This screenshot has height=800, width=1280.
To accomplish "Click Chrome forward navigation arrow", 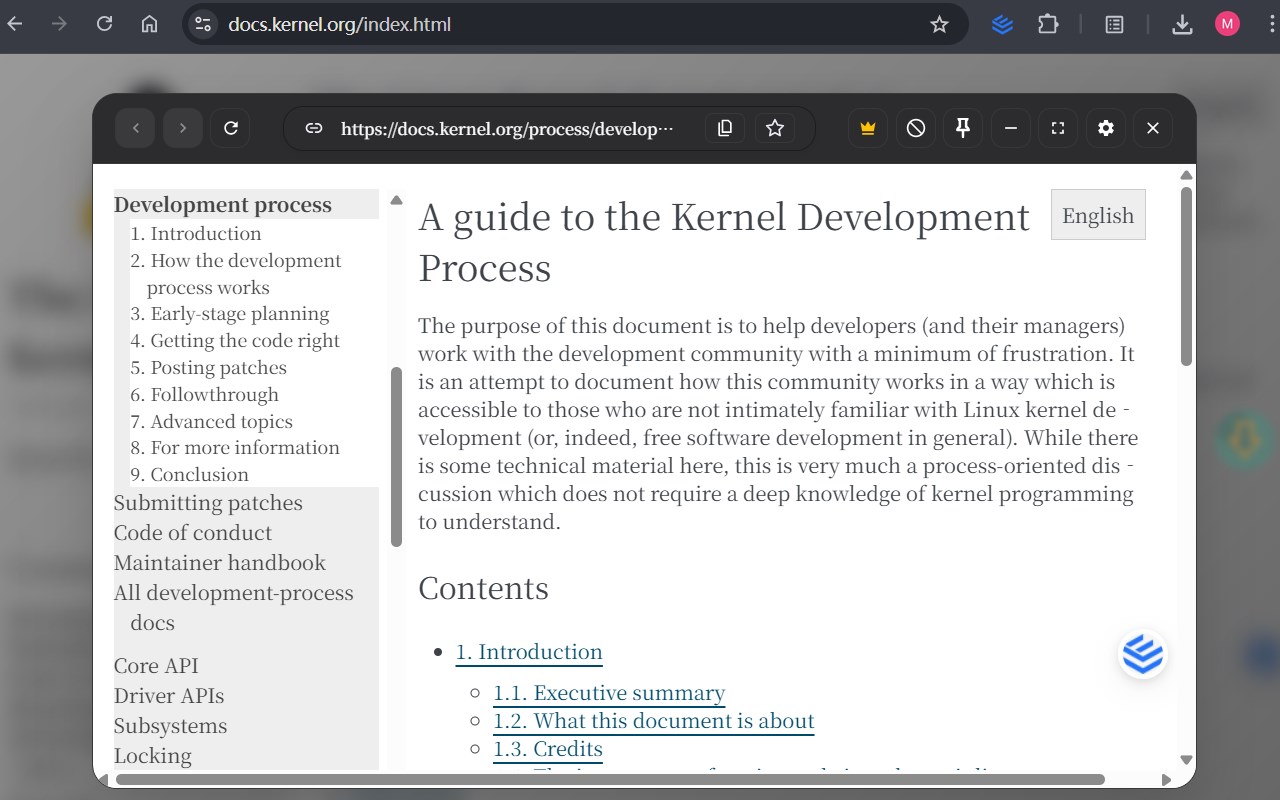I will 59,24.
